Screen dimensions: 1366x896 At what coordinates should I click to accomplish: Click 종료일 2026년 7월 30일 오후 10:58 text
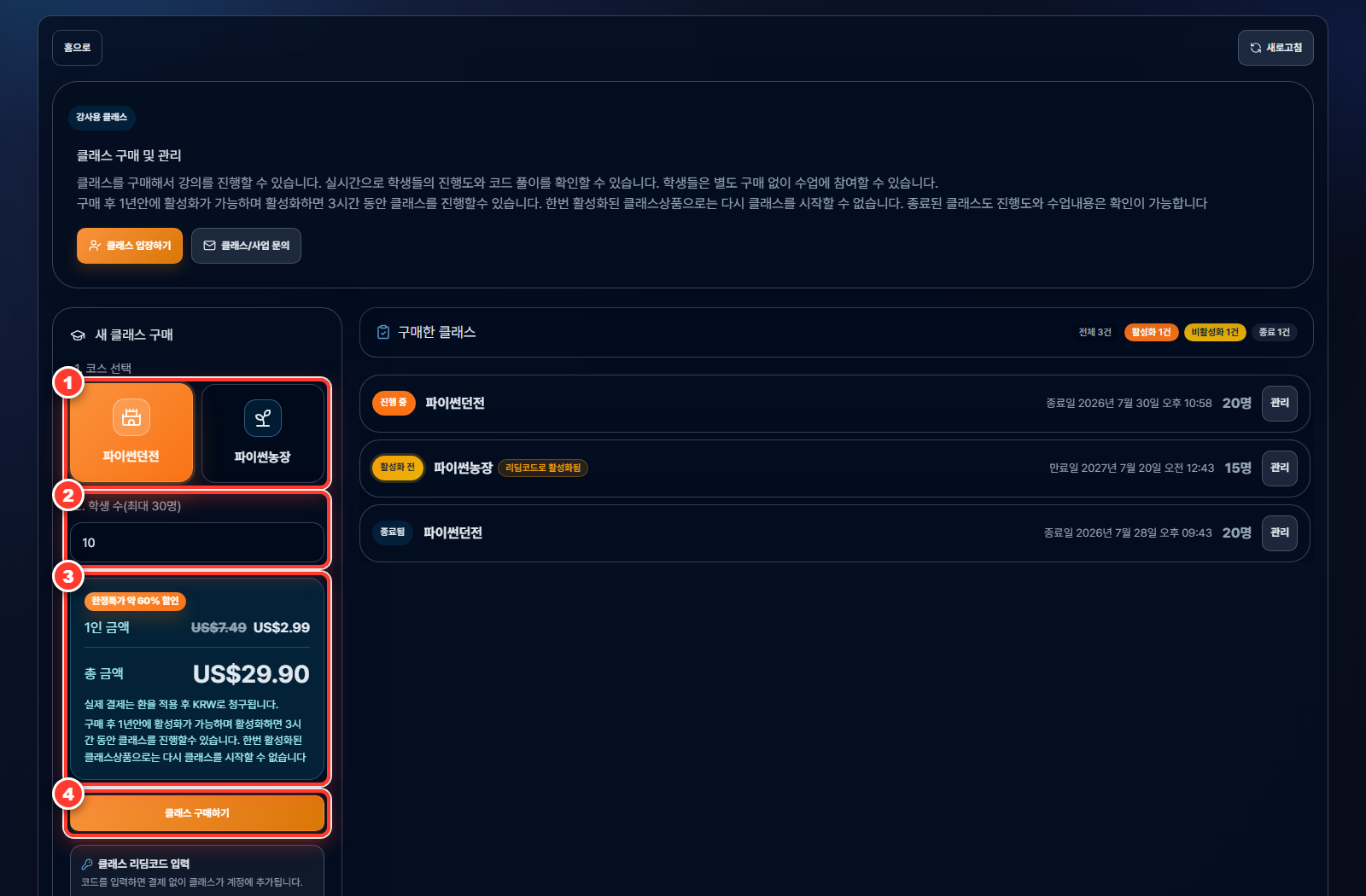1129,403
